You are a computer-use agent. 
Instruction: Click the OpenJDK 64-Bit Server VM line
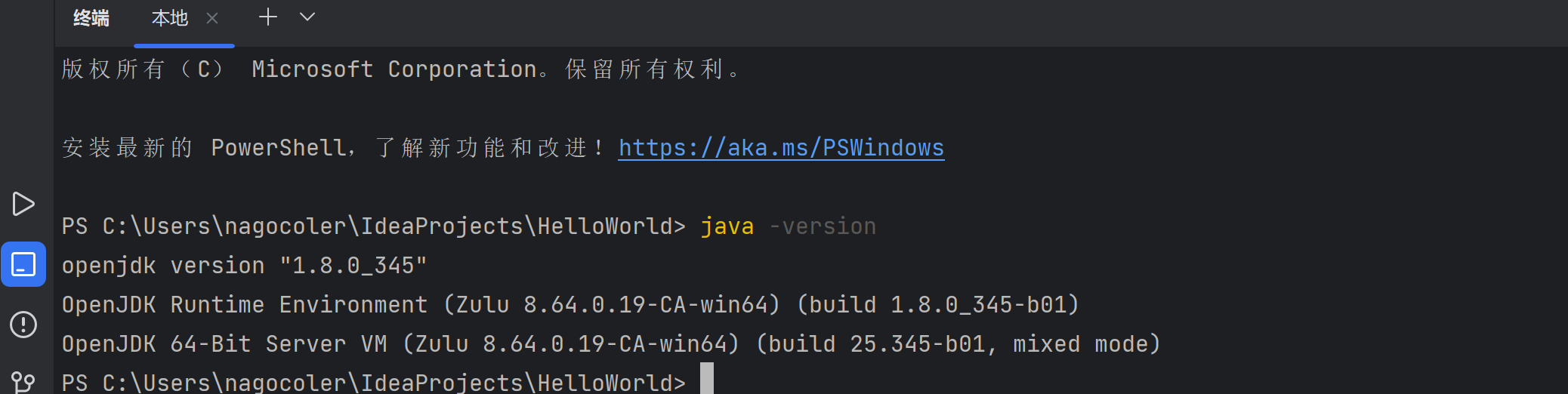point(611,344)
